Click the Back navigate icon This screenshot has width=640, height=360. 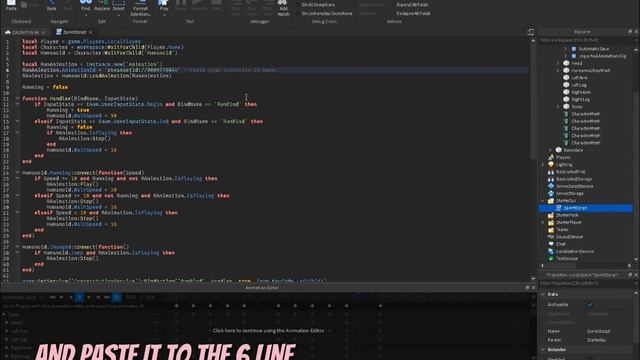tap(51, 5)
